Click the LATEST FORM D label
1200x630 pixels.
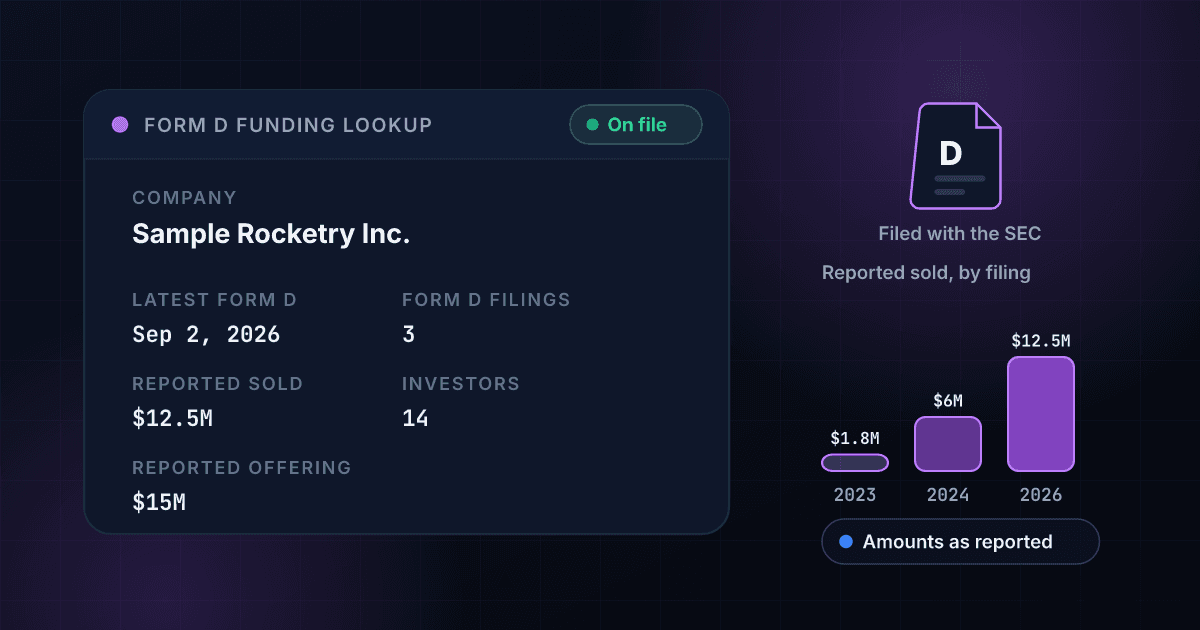214,299
